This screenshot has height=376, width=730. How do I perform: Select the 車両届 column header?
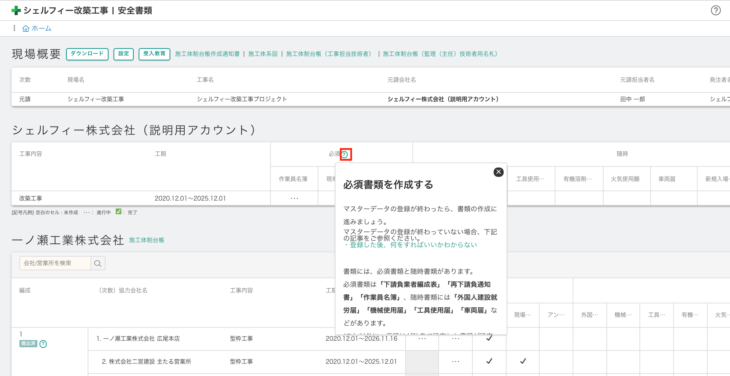tap(667, 179)
